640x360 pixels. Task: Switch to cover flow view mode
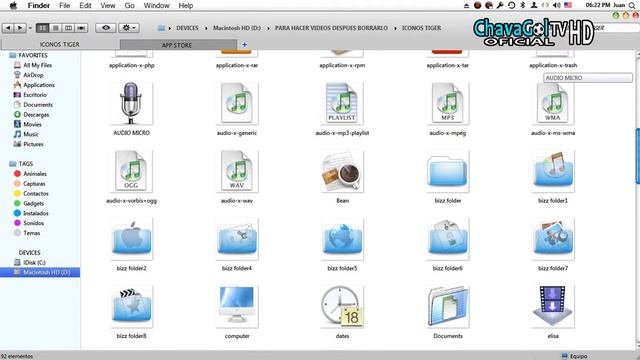[82, 28]
